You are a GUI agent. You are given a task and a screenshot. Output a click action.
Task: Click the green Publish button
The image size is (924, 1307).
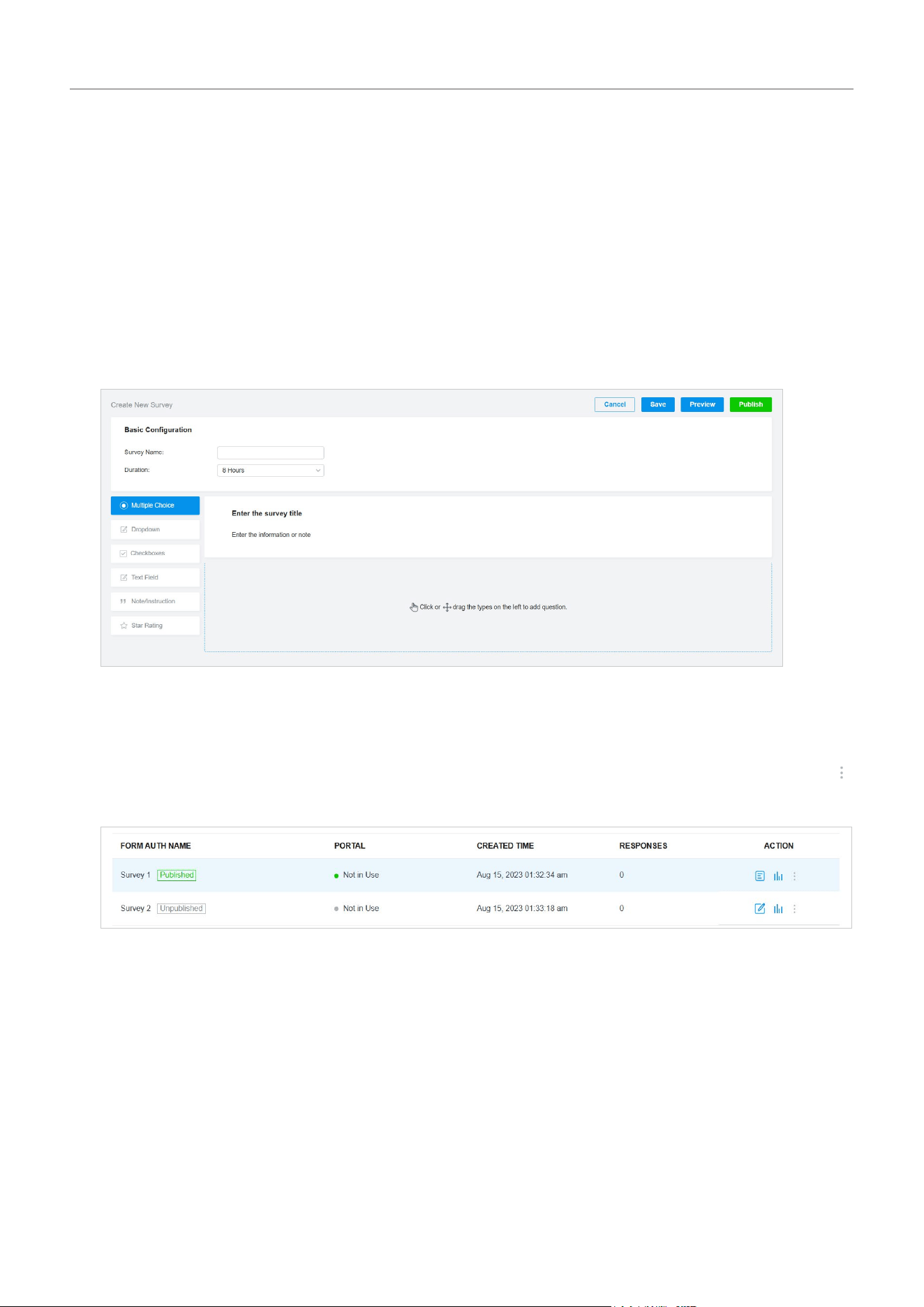click(x=750, y=404)
